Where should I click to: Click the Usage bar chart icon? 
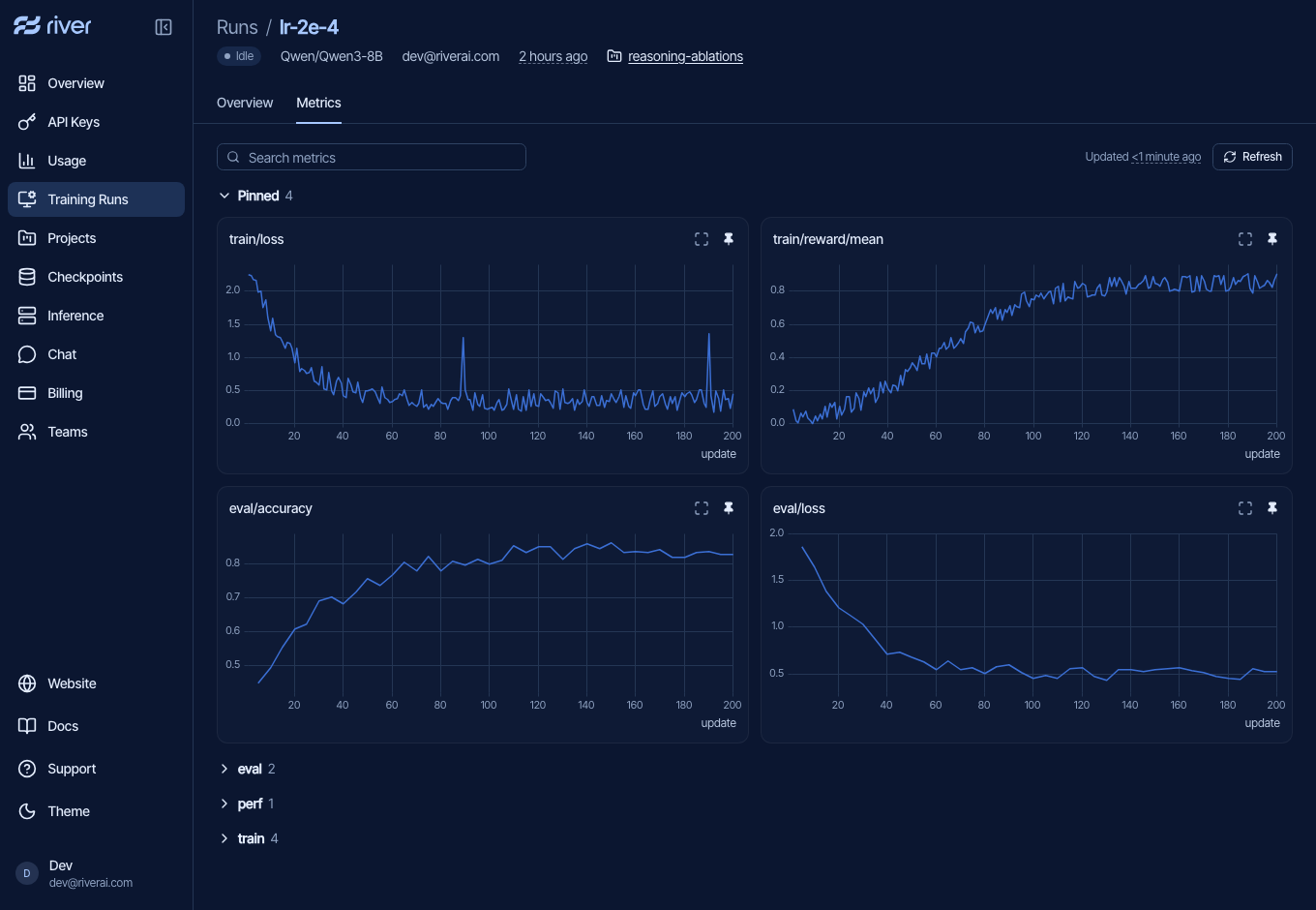point(27,161)
